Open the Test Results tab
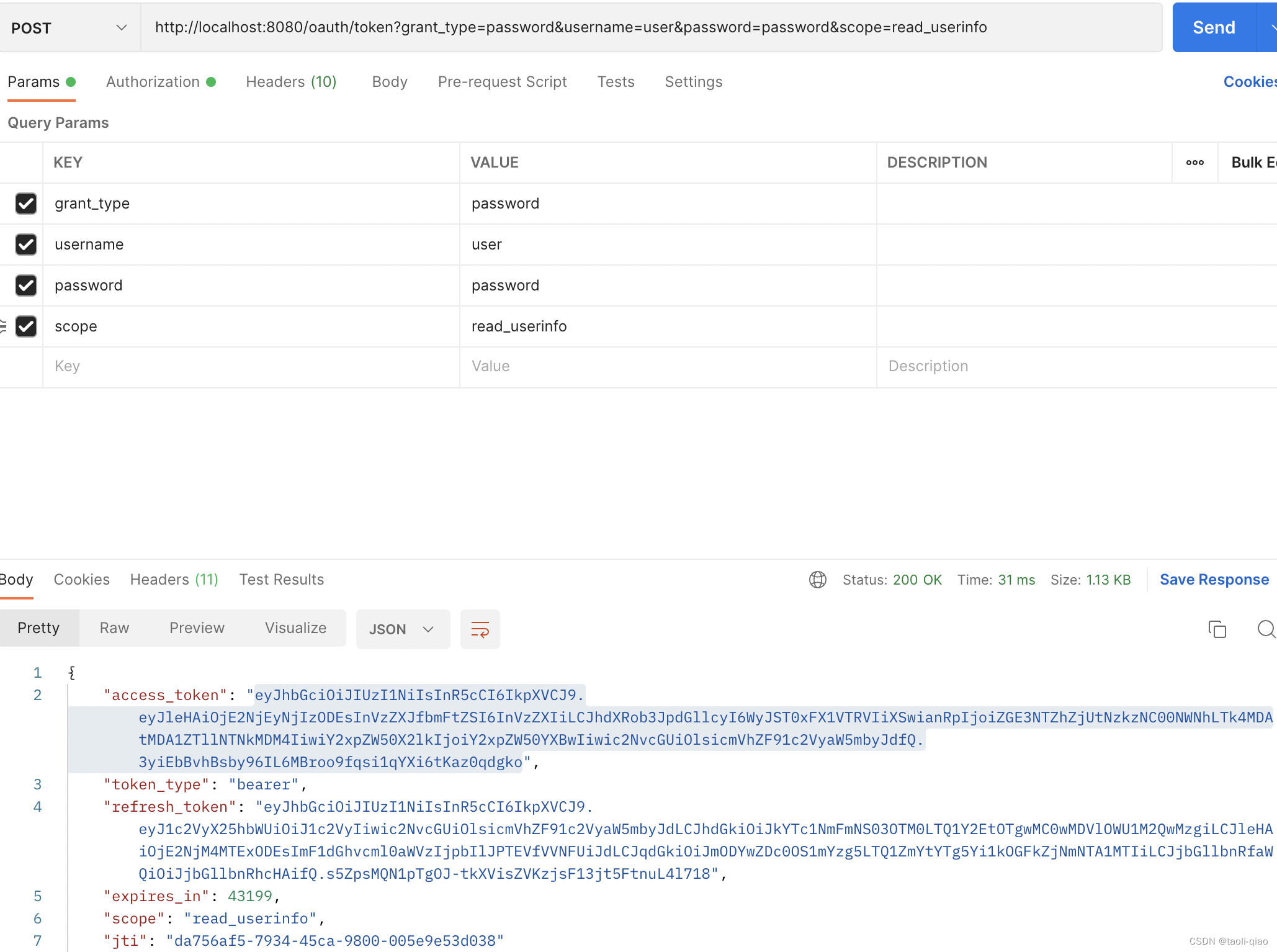 coord(281,580)
